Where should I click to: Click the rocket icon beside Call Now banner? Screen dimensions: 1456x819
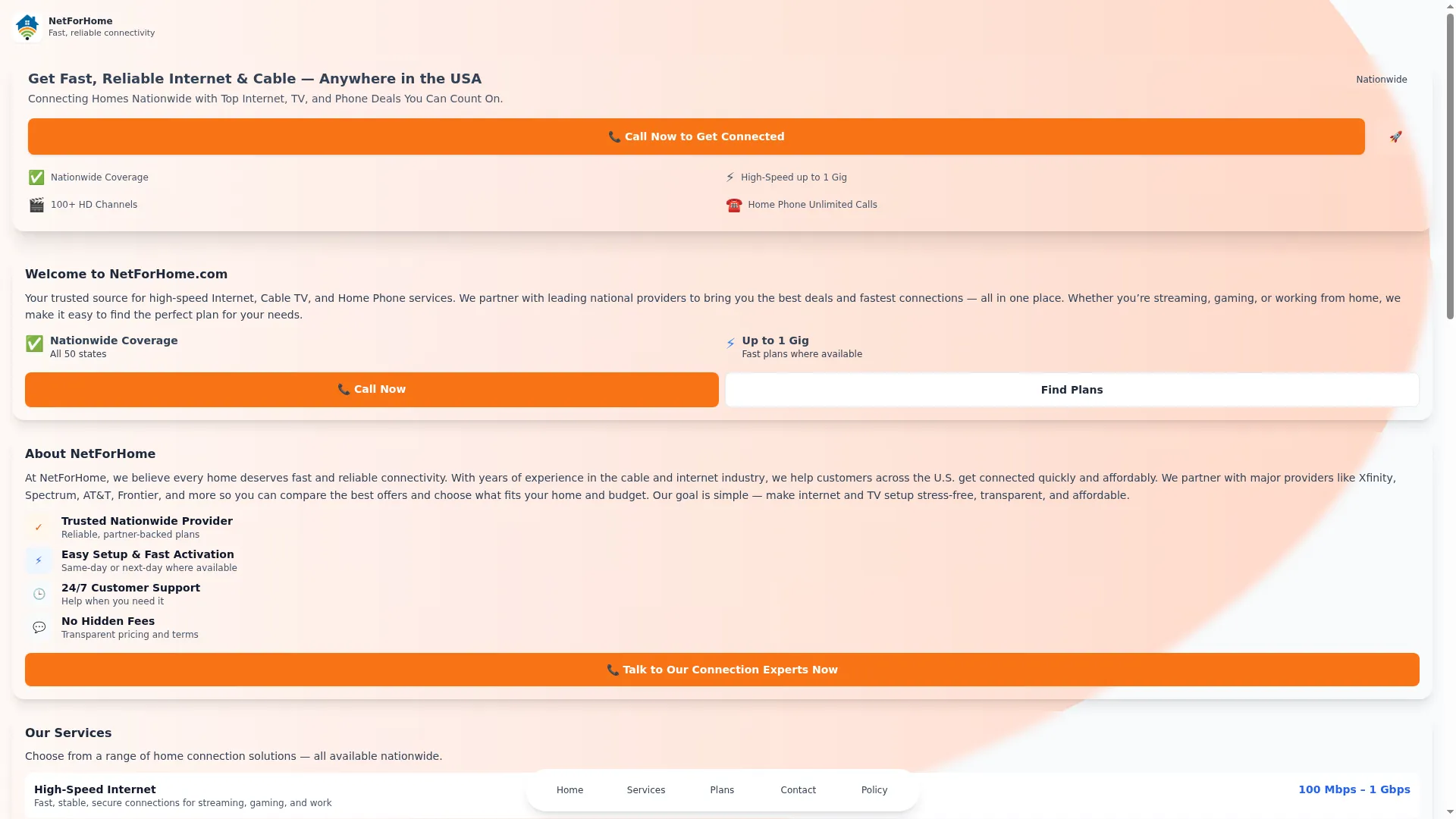click(1395, 136)
